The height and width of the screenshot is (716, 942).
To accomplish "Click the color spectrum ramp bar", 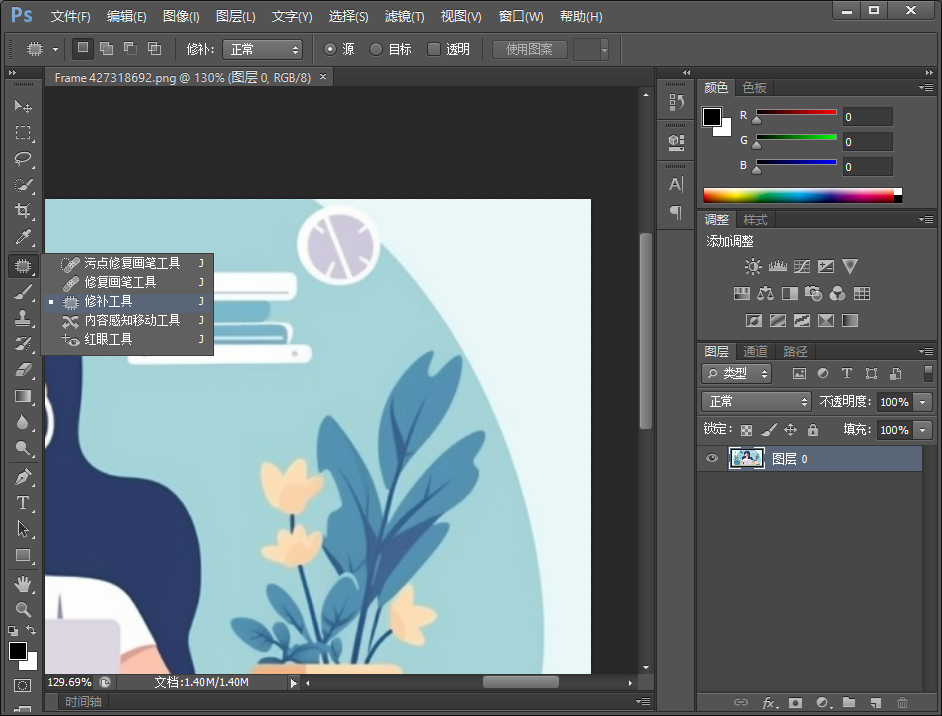I will click(798, 196).
